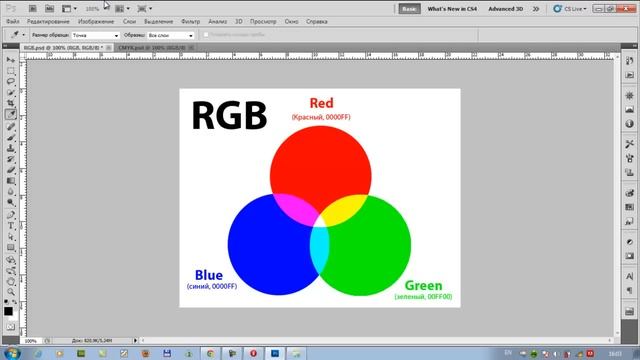Select the Zoom tool in toolbox
The image size is (640, 360).
pos(11,292)
